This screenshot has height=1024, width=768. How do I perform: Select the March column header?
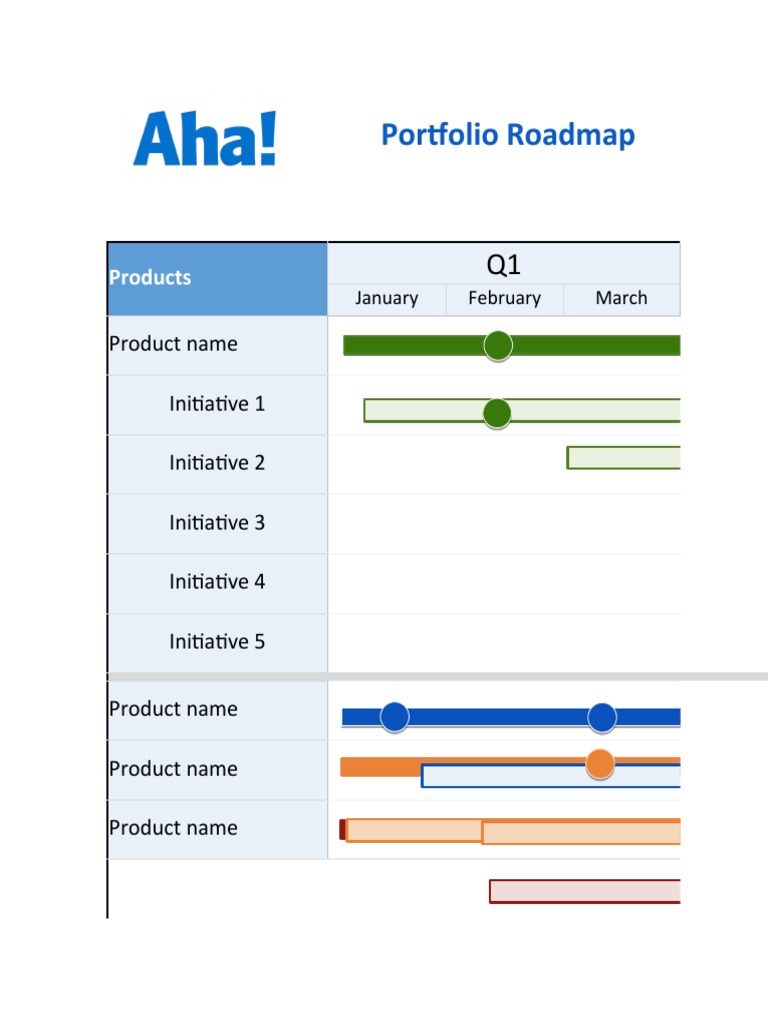pos(622,299)
